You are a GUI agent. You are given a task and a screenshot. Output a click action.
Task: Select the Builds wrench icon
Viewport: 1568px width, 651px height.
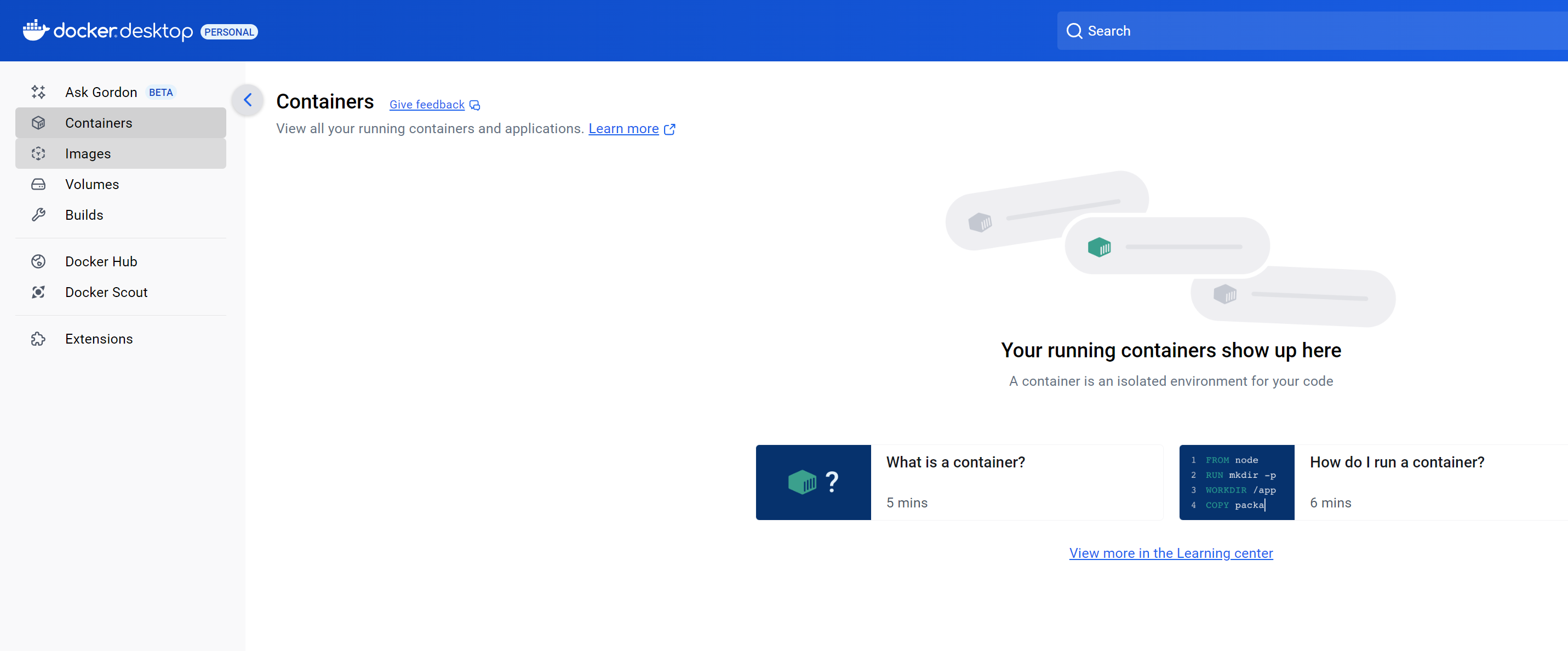(38, 214)
